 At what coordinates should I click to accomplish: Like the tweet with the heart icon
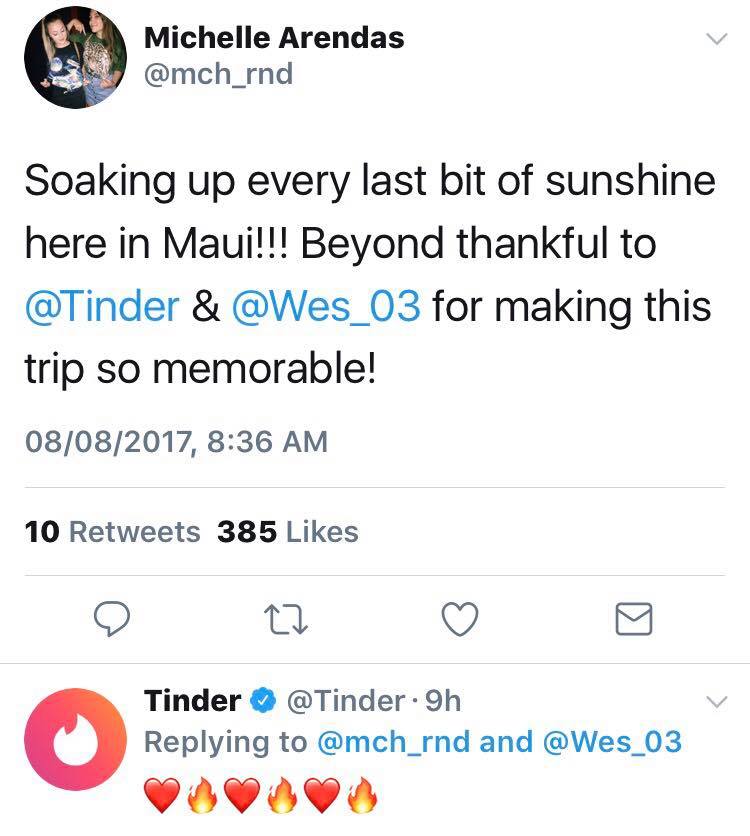(459, 620)
